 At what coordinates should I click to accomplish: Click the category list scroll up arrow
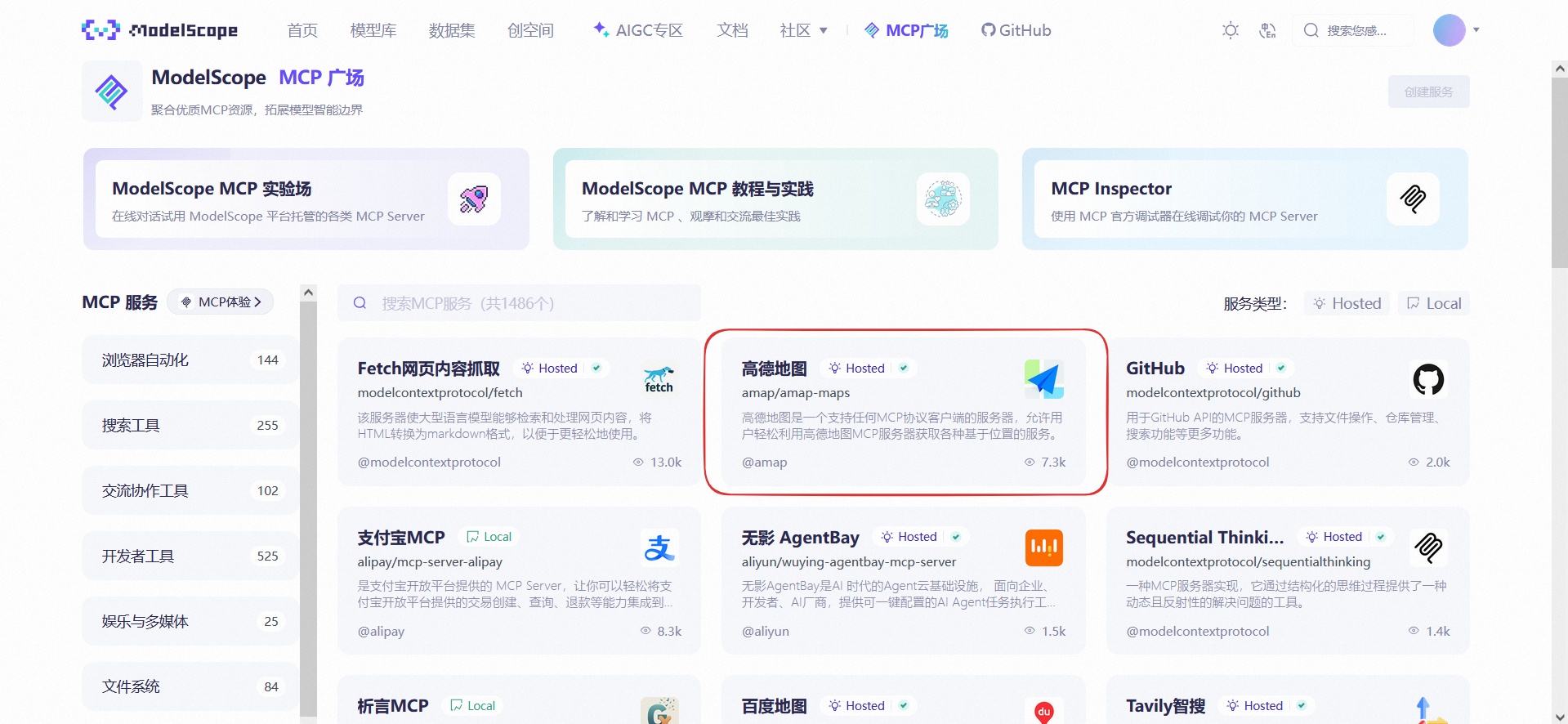pyautogui.click(x=308, y=293)
